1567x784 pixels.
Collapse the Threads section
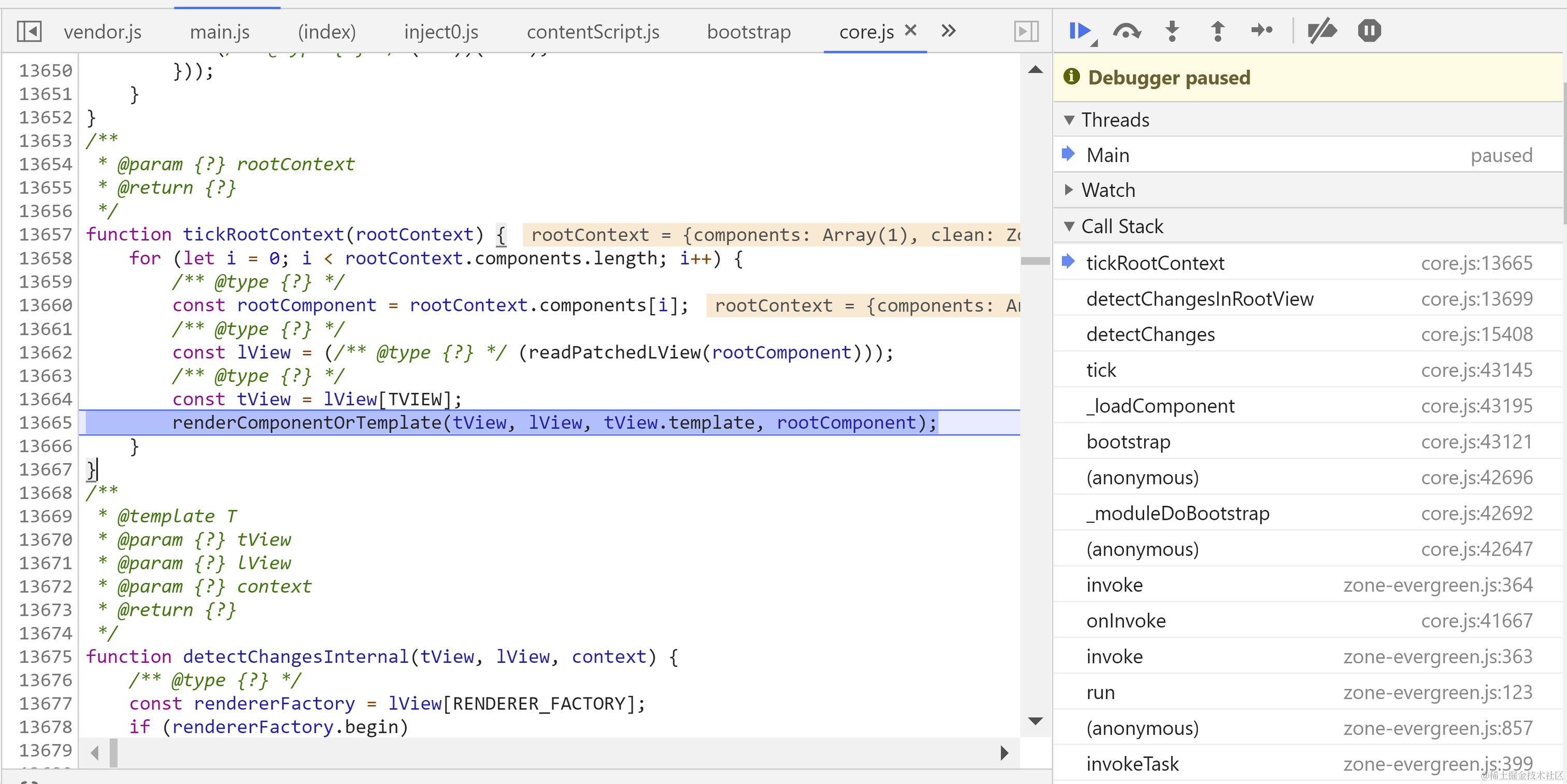1069,120
